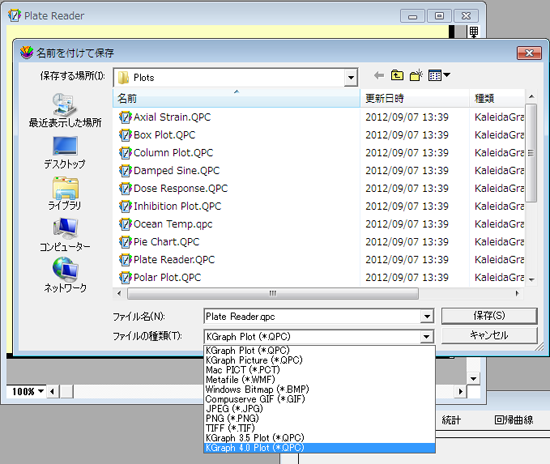This screenshot has height=464, width=550.
Task: Select Dose Response.QPC file
Action: [x=180, y=189]
